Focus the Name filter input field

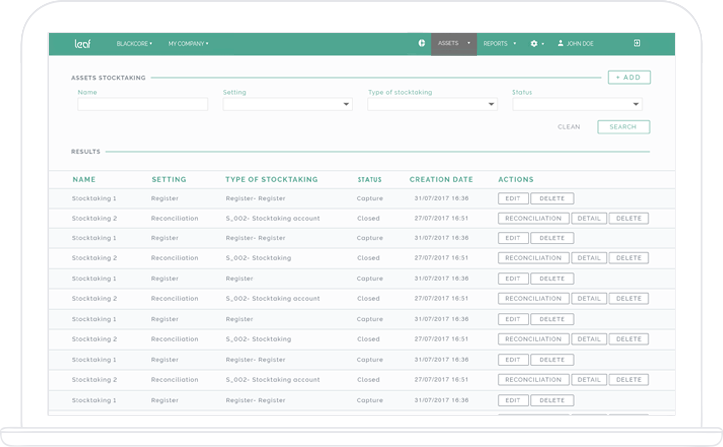click(x=142, y=104)
